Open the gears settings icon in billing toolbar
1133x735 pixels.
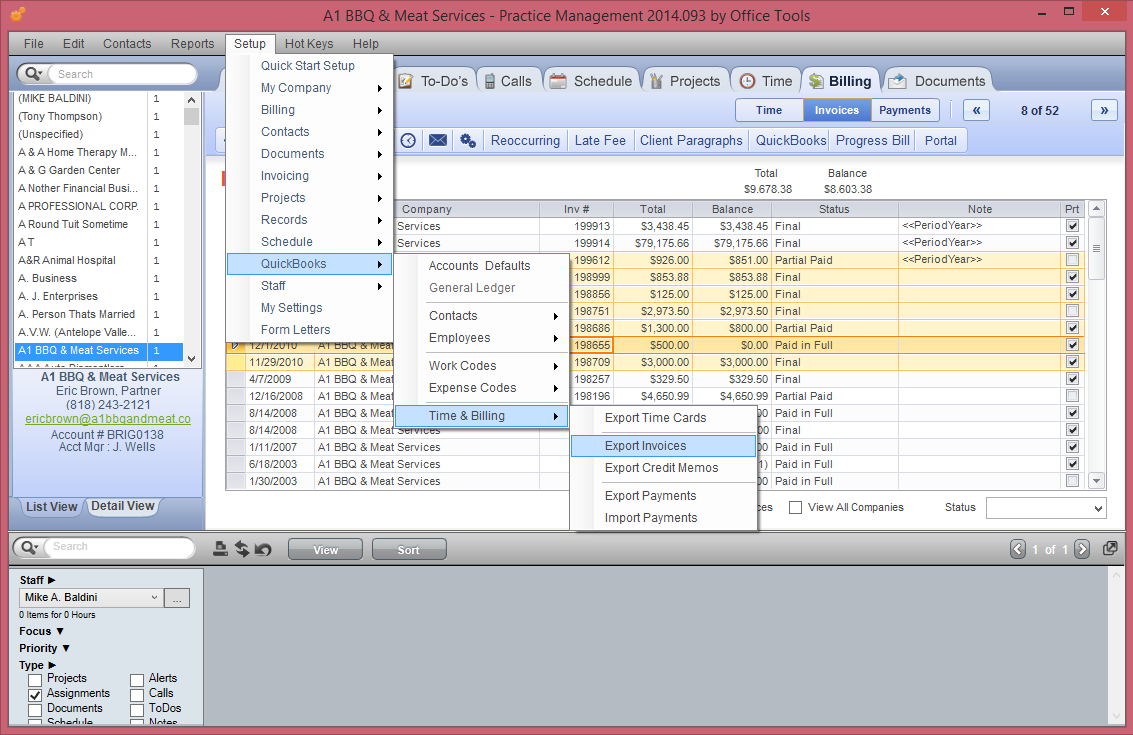pyautogui.click(x=468, y=140)
